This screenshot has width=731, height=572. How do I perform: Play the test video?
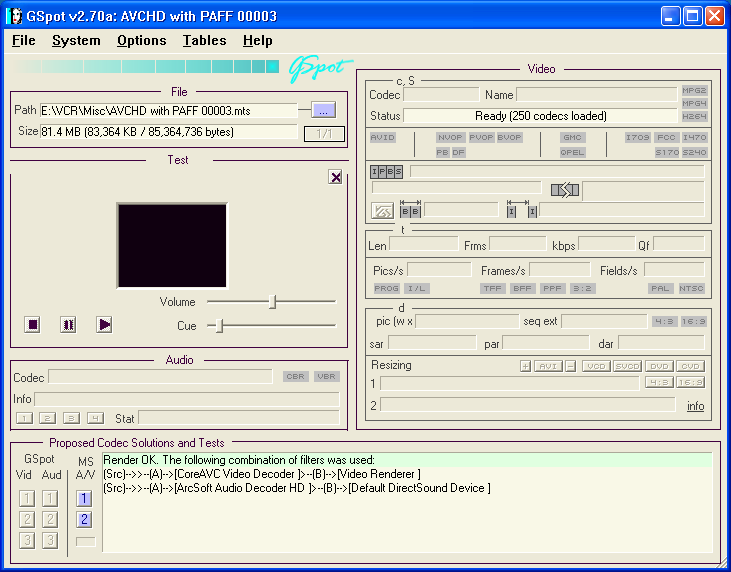[x=104, y=324]
